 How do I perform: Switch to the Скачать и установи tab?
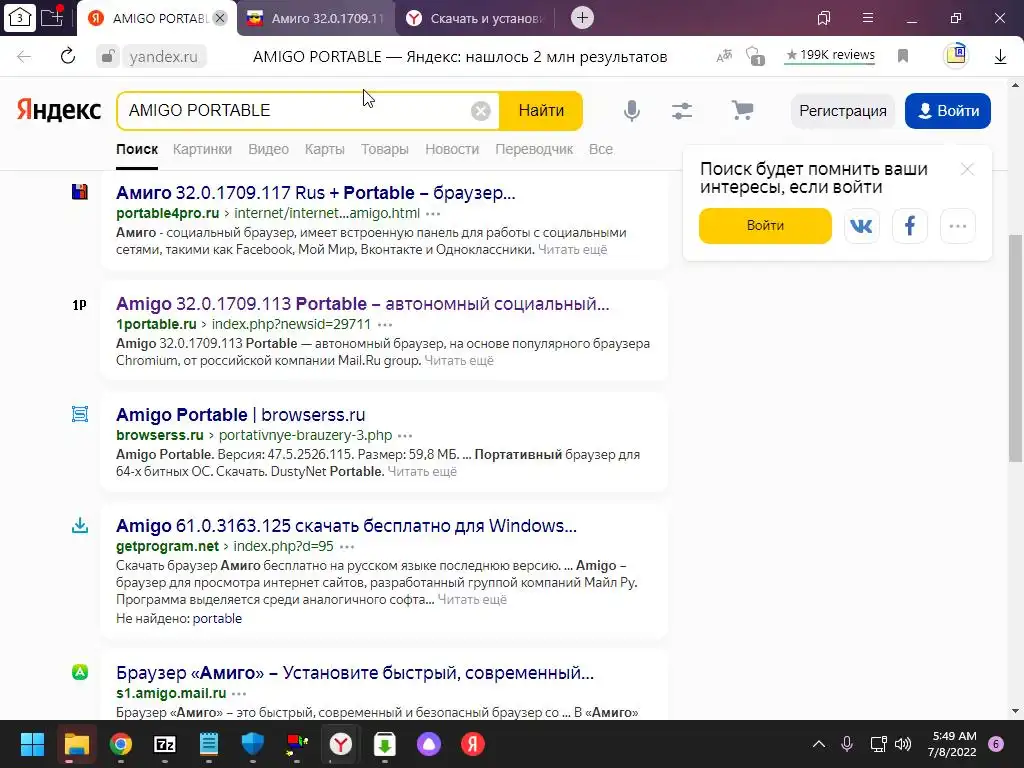tap(475, 18)
